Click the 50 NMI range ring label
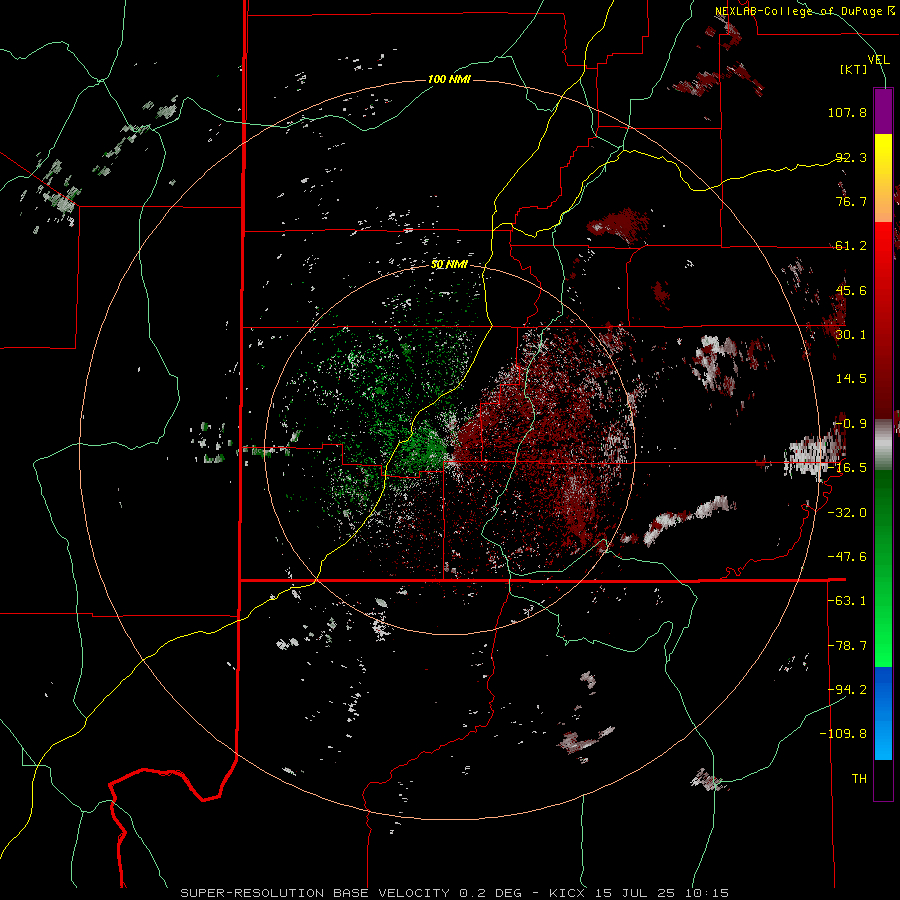Image resolution: width=900 pixels, height=900 pixels. tap(449, 265)
